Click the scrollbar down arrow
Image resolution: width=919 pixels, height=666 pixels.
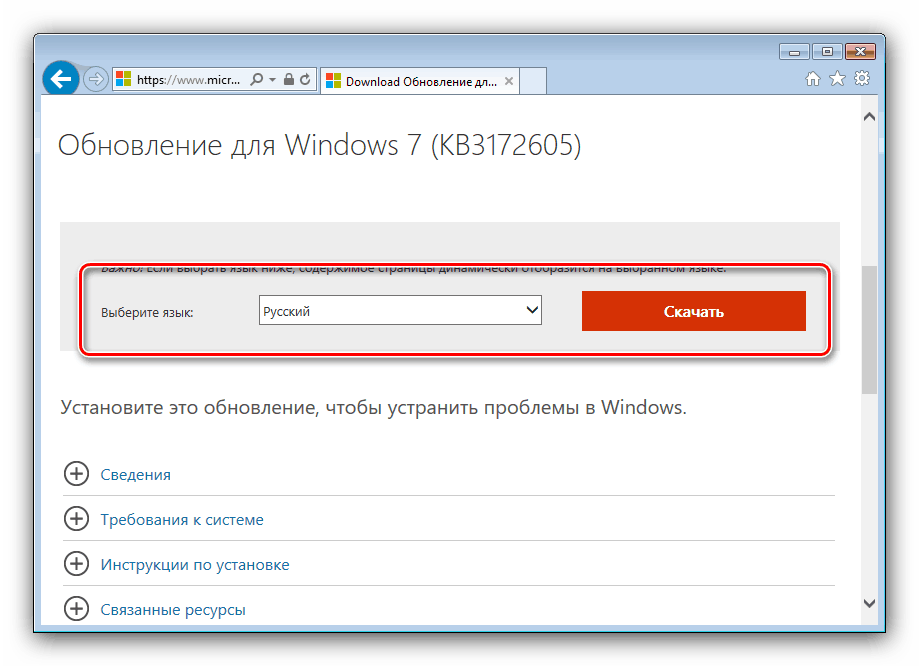[x=870, y=603]
